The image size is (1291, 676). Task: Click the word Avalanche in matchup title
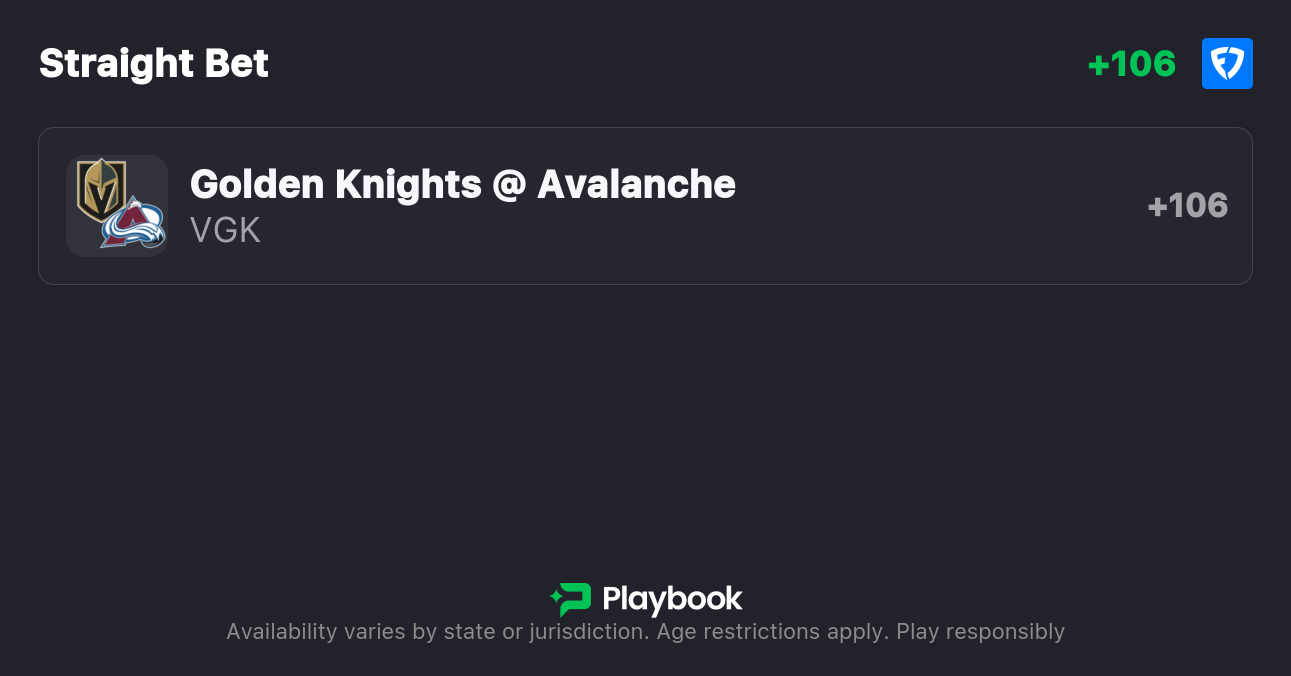pyautogui.click(x=636, y=185)
